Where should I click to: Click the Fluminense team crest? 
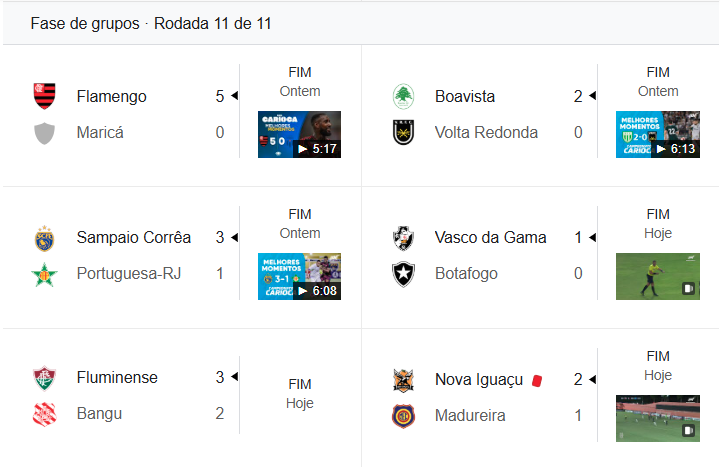coord(45,378)
